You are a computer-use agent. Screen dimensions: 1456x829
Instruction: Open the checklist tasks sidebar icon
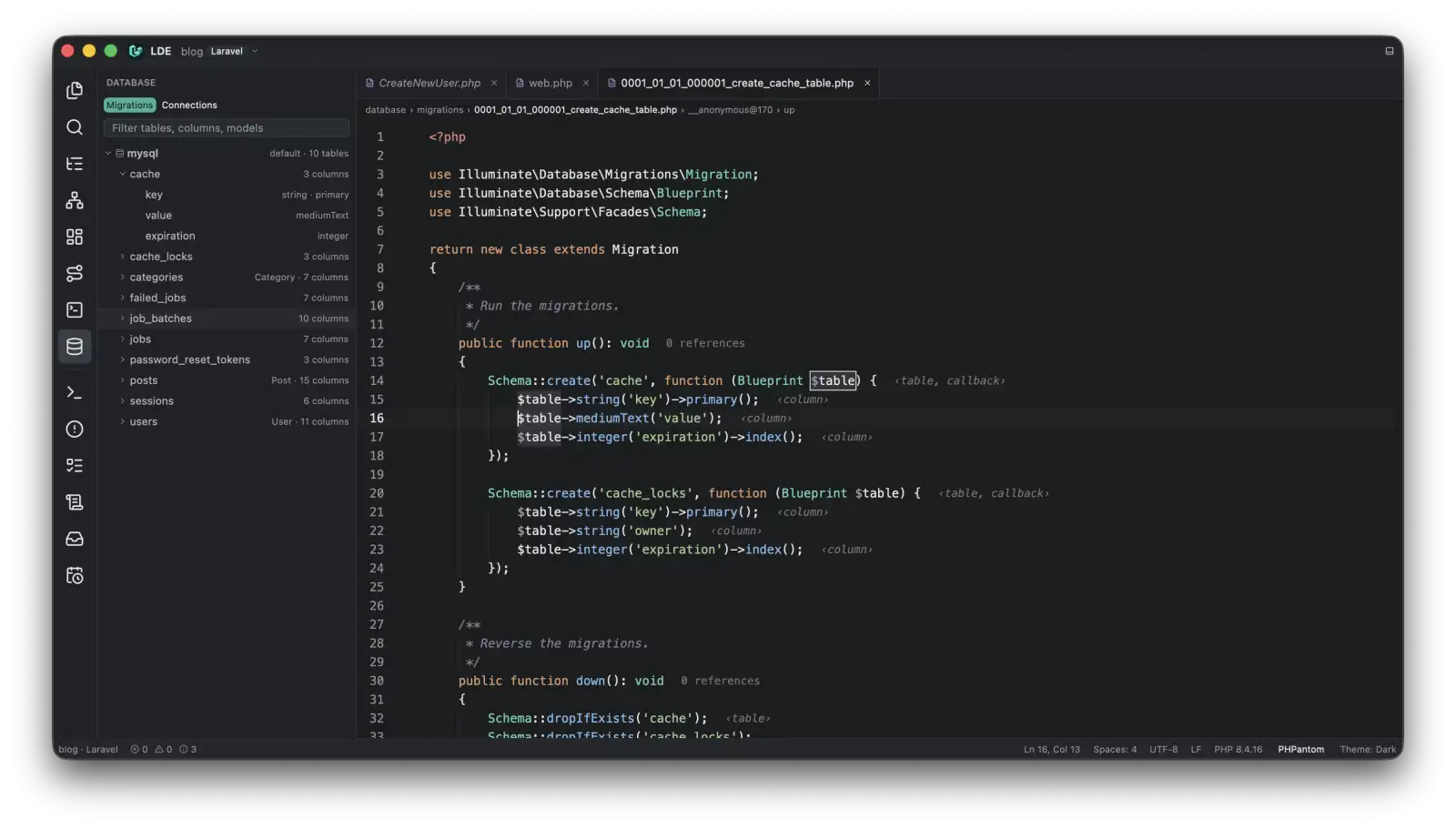(75, 465)
